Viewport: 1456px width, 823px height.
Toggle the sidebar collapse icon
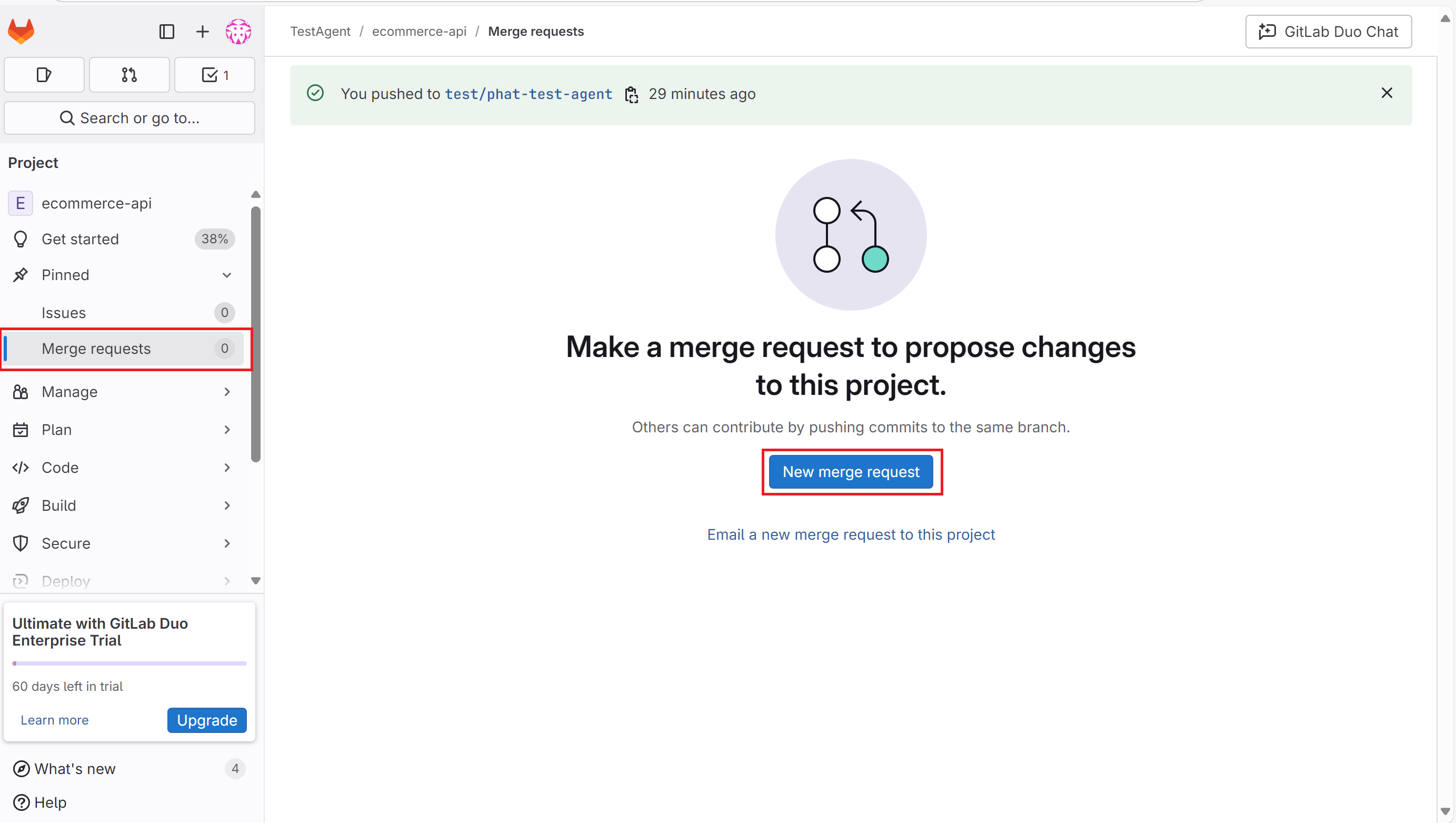(166, 32)
